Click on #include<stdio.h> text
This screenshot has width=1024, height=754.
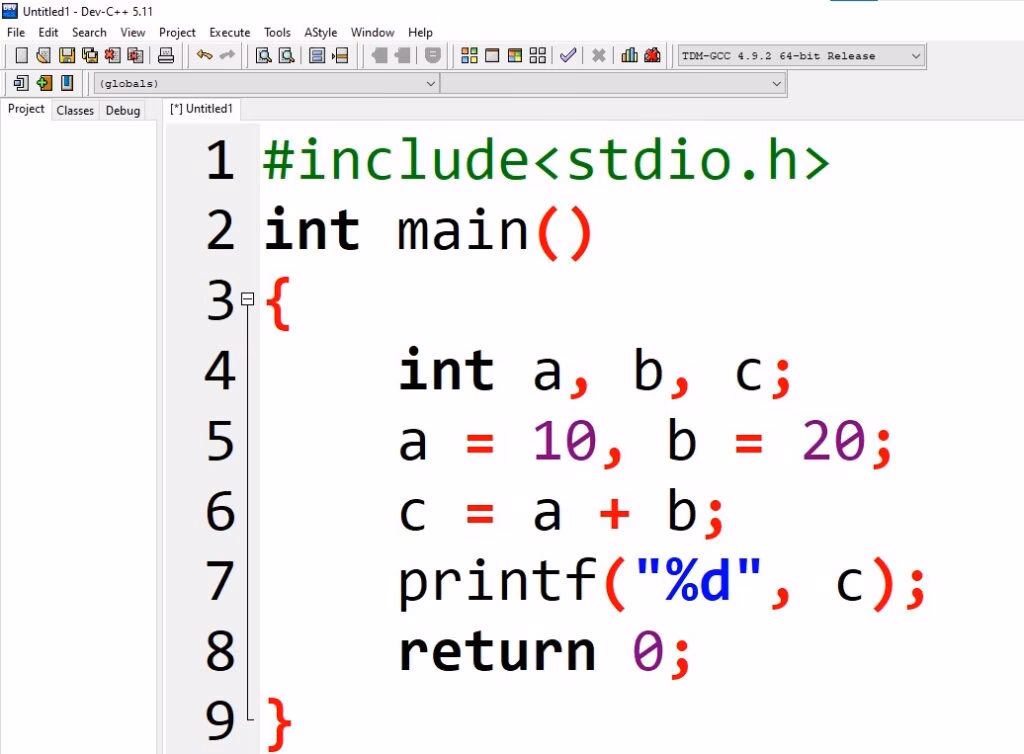(x=546, y=161)
